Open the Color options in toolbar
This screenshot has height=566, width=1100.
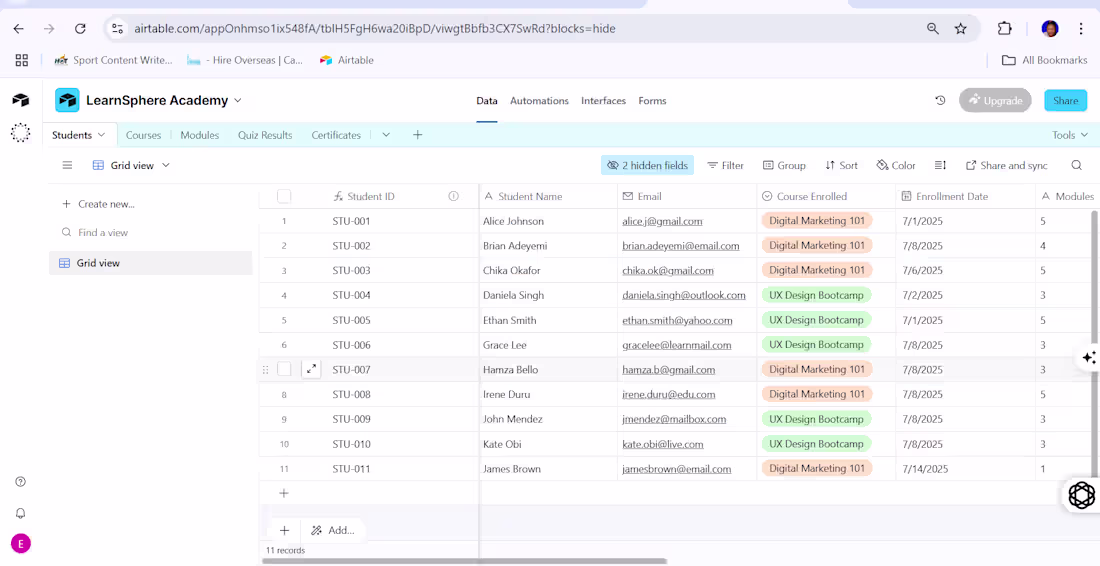896,166
